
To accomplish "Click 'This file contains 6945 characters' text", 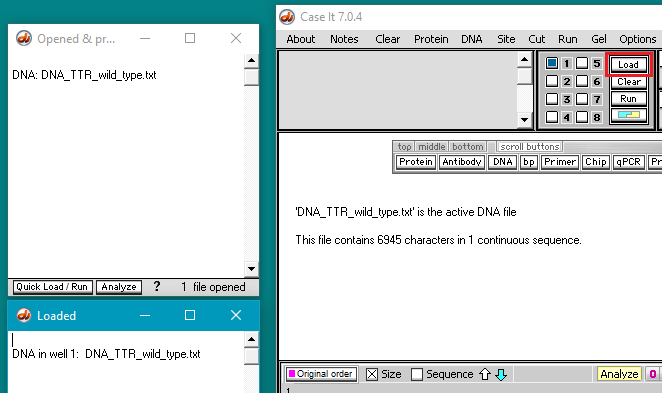I will pyautogui.click(x=438, y=240).
